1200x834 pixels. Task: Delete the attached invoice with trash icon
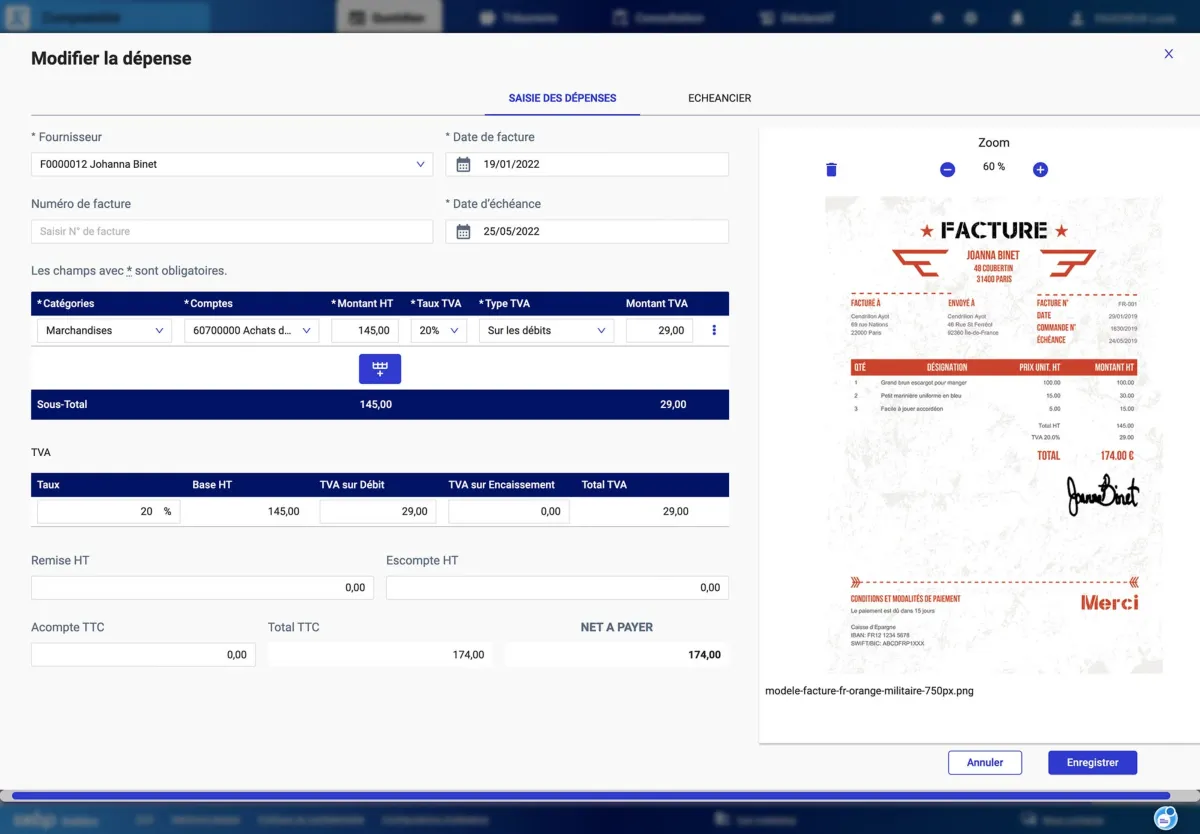pyautogui.click(x=831, y=170)
